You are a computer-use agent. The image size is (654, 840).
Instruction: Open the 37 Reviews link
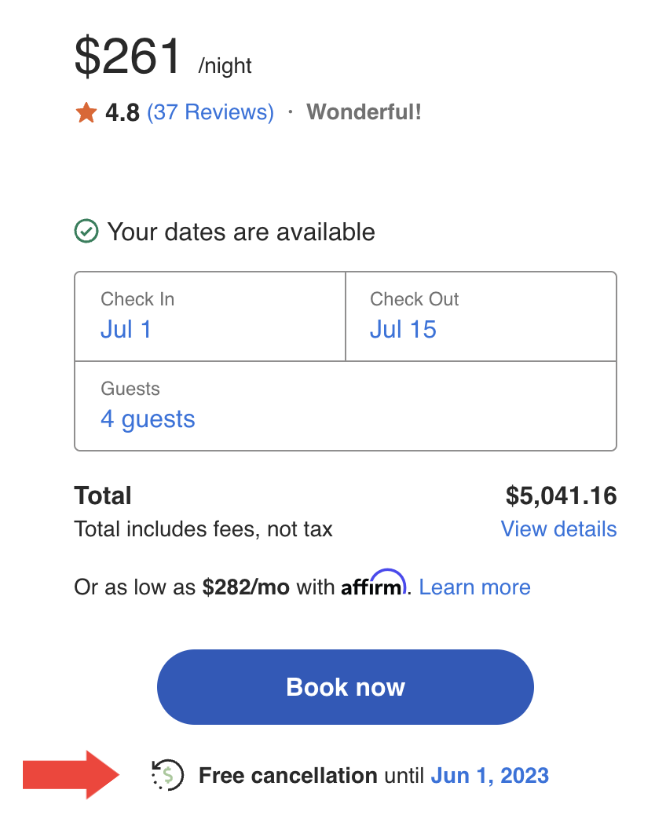[x=210, y=112]
